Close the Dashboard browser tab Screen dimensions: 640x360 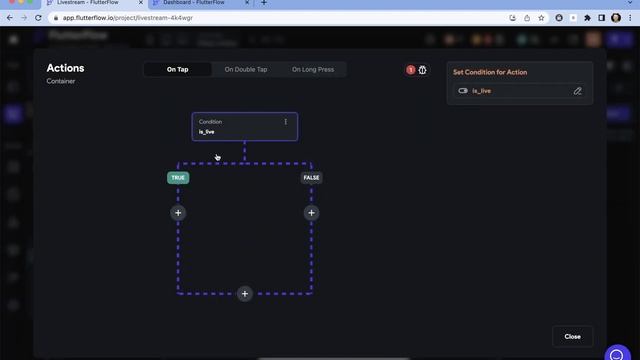click(247, 2)
